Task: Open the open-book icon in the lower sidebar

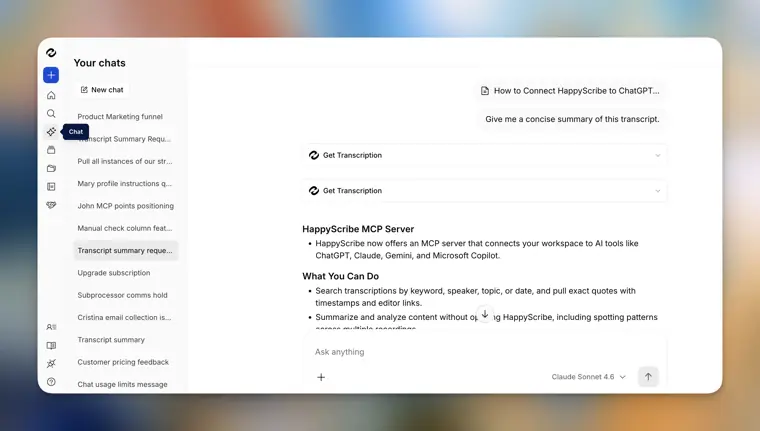Action: click(51, 346)
